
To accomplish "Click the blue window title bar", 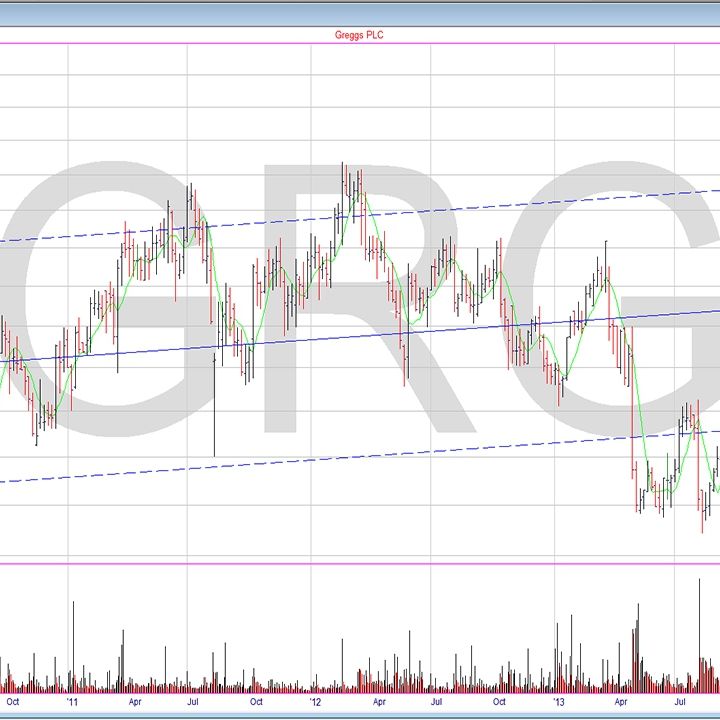I will tap(360, 13).
